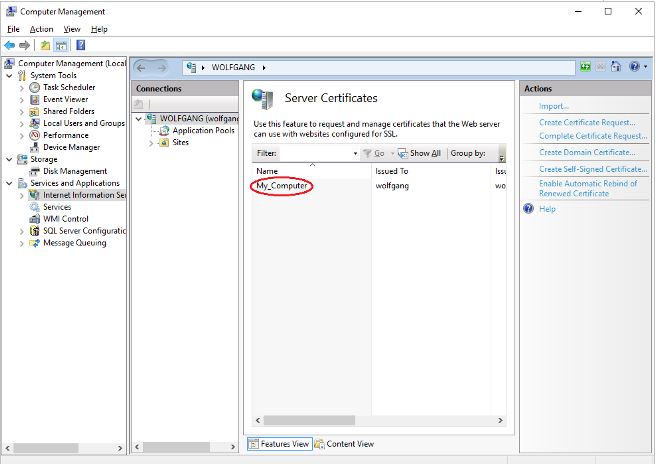The height and width of the screenshot is (464, 656).
Task: Click Complete Certificate Request link
Action: 593,136
